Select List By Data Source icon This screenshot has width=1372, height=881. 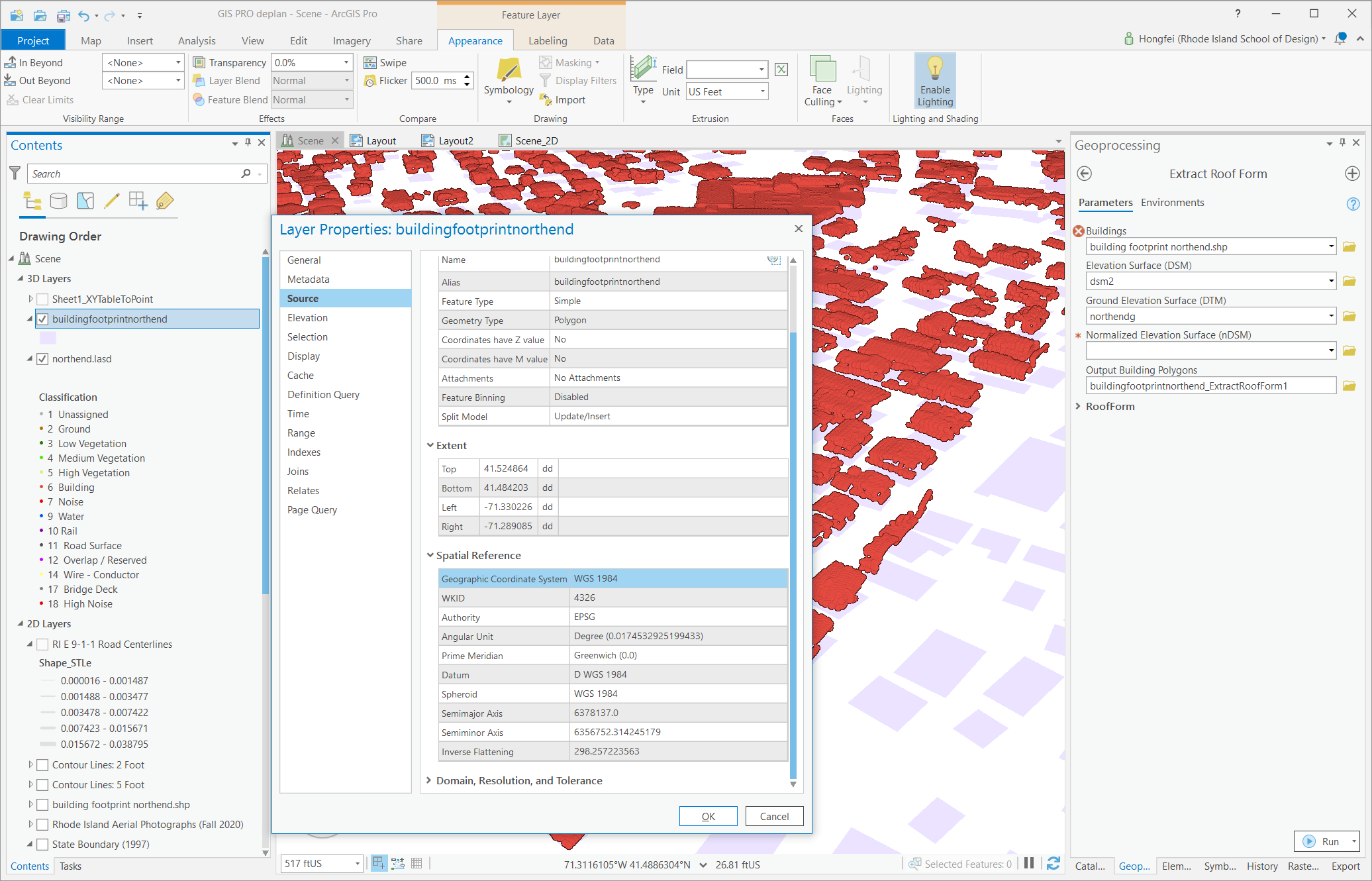[59, 201]
